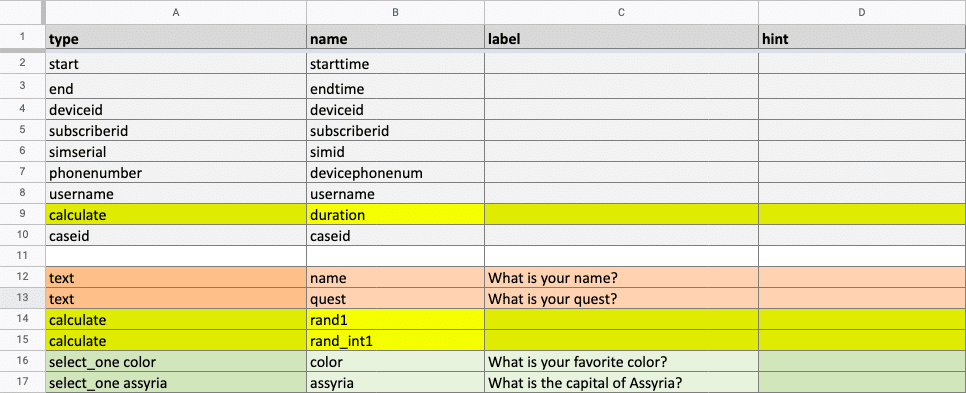Select row 17 header
Image resolution: width=966 pixels, height=393 pixels.
point(22,382)
